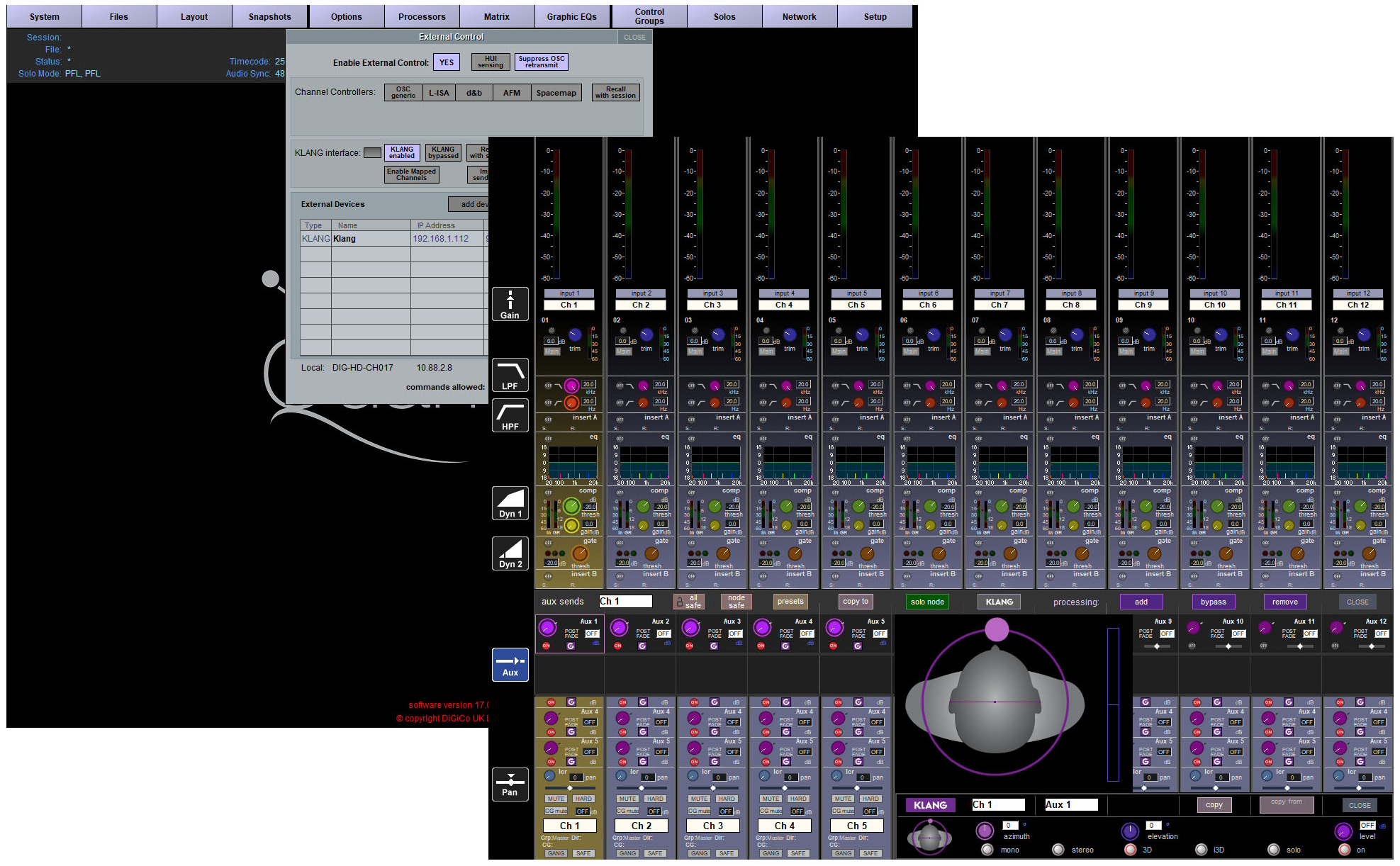1400x866 pixels.
Task: Click the solo node button
Action: click(927, 602)
